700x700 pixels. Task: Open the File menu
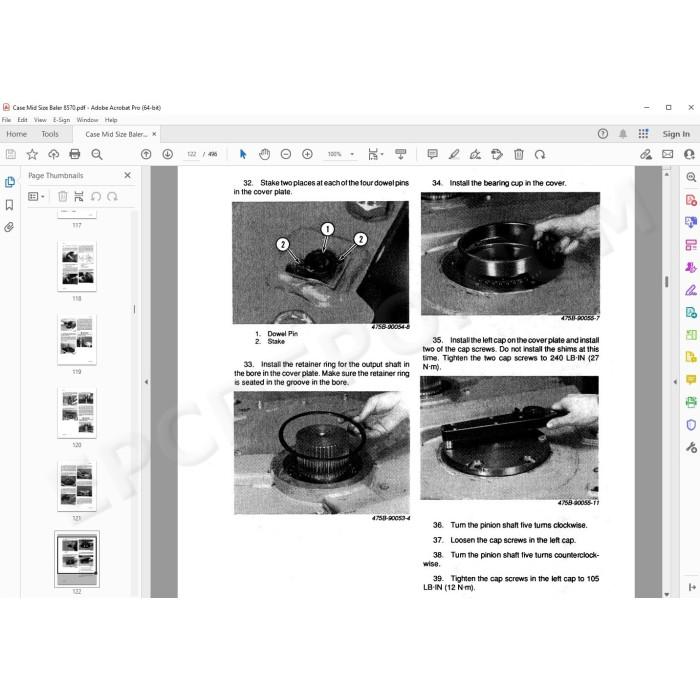[6, 120]
